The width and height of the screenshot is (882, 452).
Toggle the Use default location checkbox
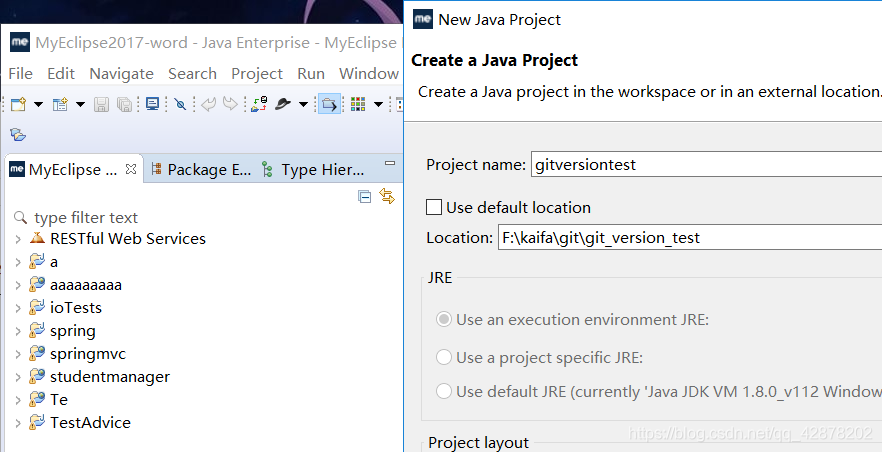[434, 207]
